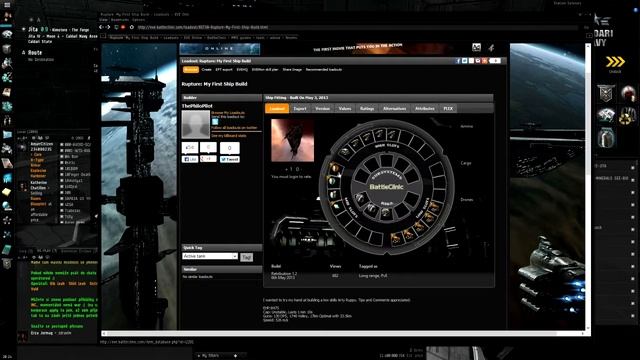Click the middle rig slot module
The height and width of the screenshot is (360, 640).
pos(371,209)
